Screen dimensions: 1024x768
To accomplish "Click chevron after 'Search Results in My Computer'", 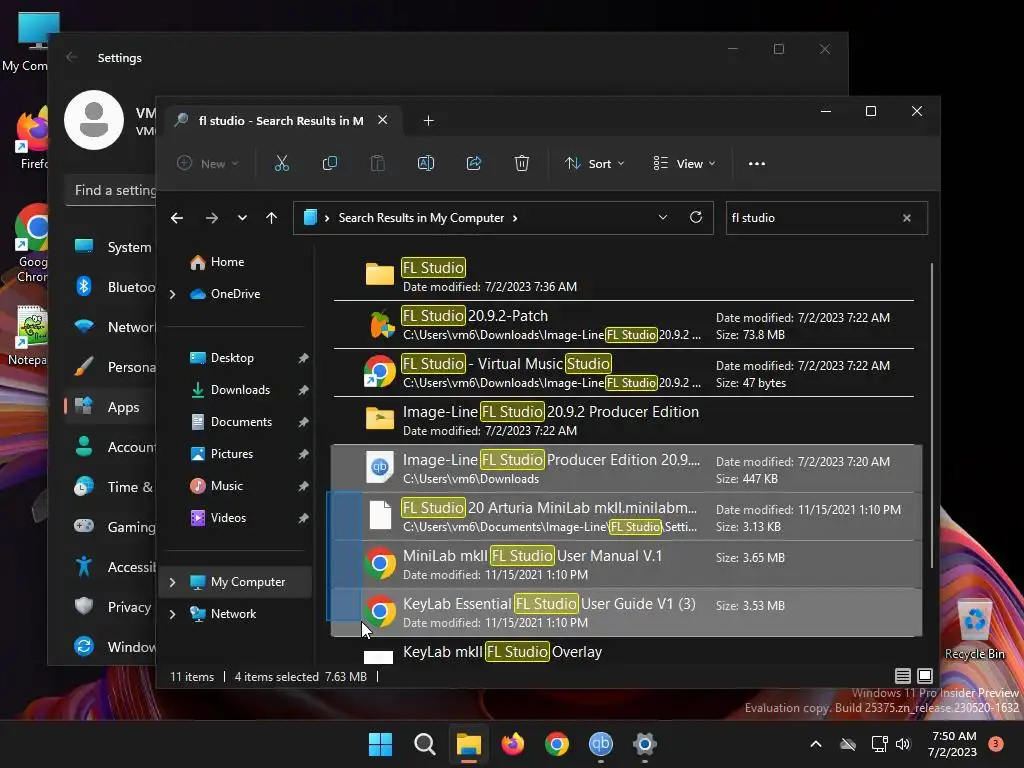I will pos(515,218).
